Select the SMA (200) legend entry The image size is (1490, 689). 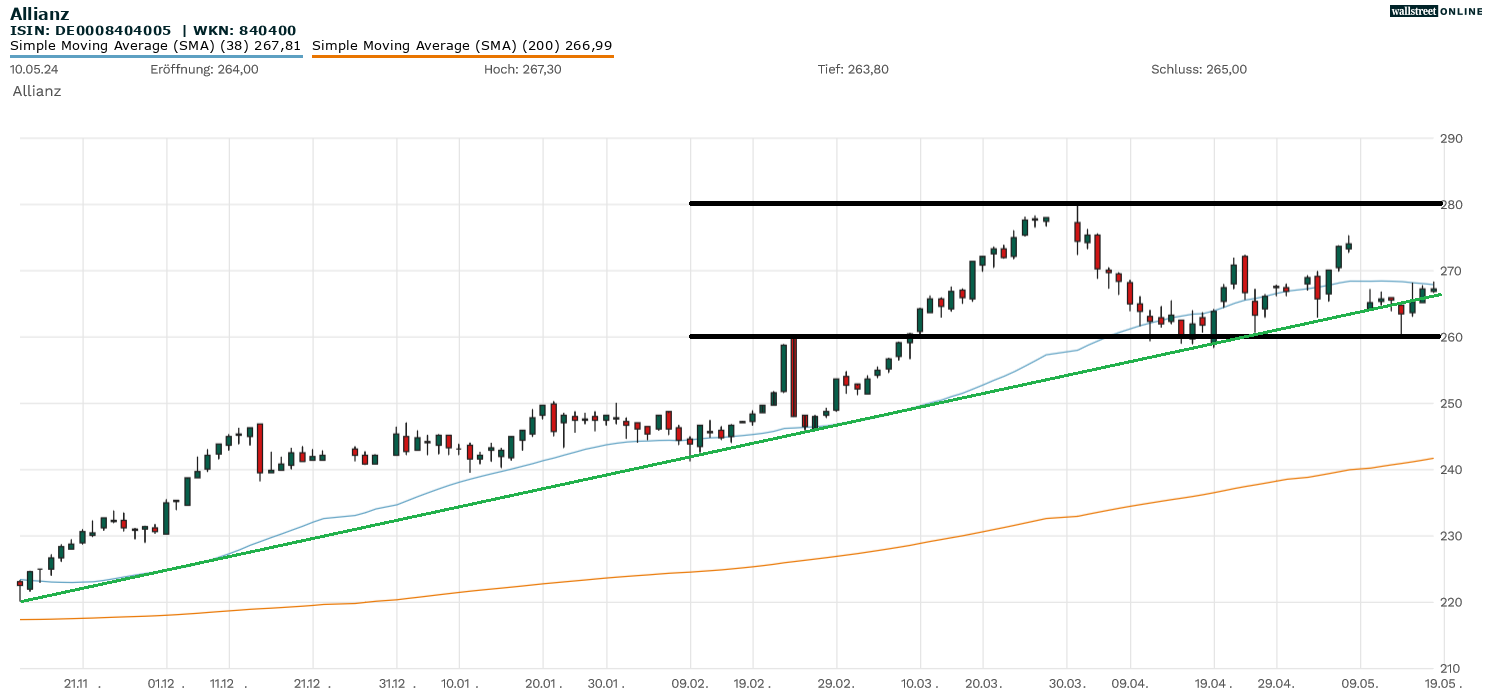coord(462,45)
